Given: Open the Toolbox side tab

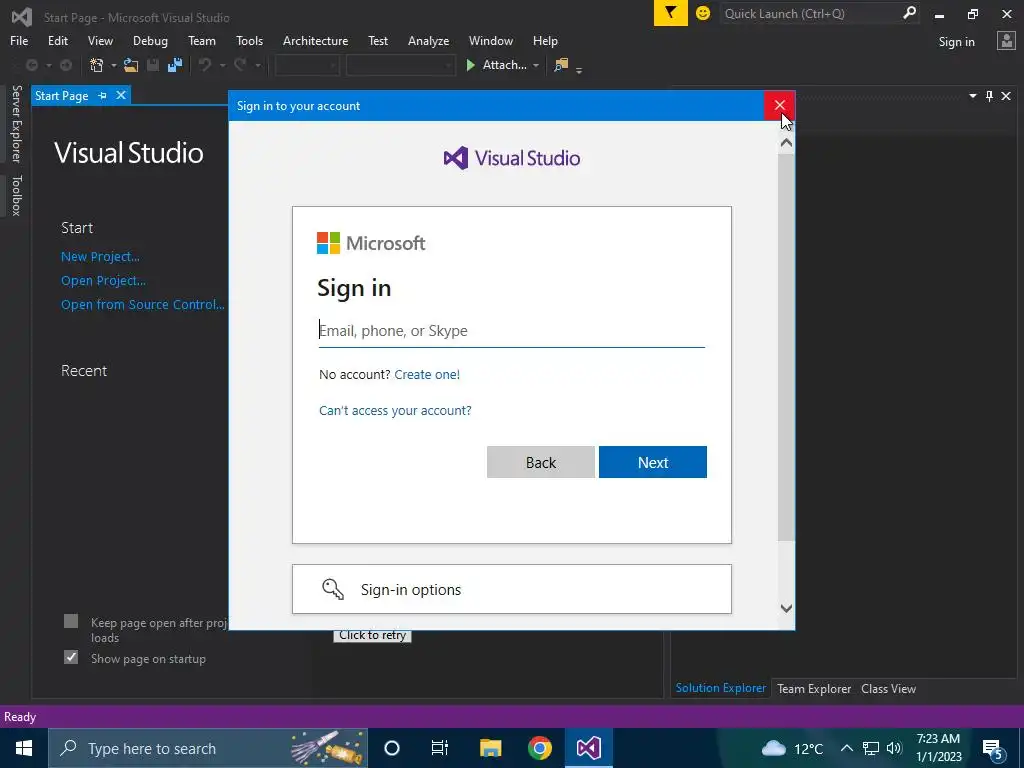Looking at the screenshot, I should click(16, 195).
